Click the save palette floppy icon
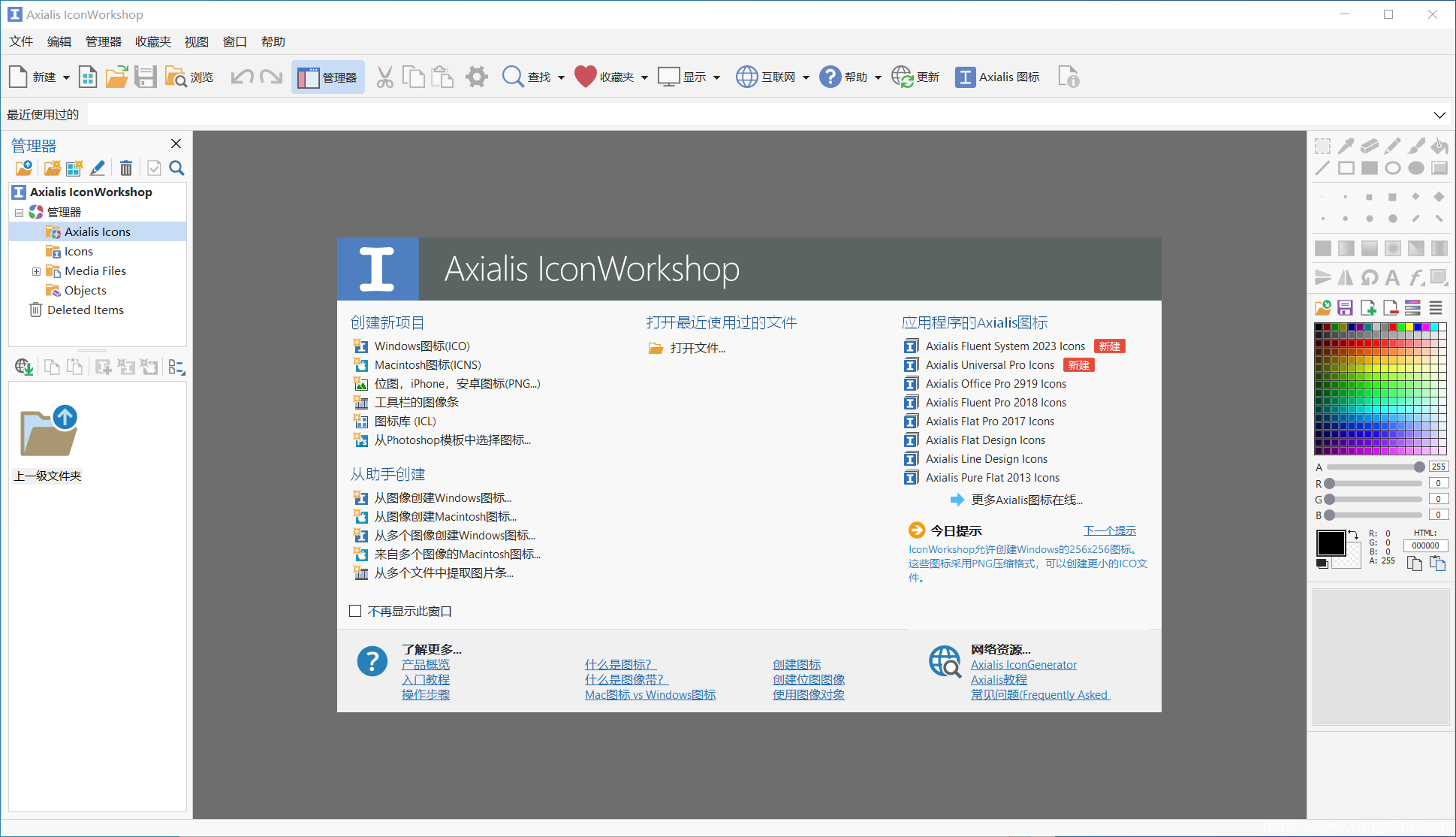1456x837 pixels. coord(1345,307)
